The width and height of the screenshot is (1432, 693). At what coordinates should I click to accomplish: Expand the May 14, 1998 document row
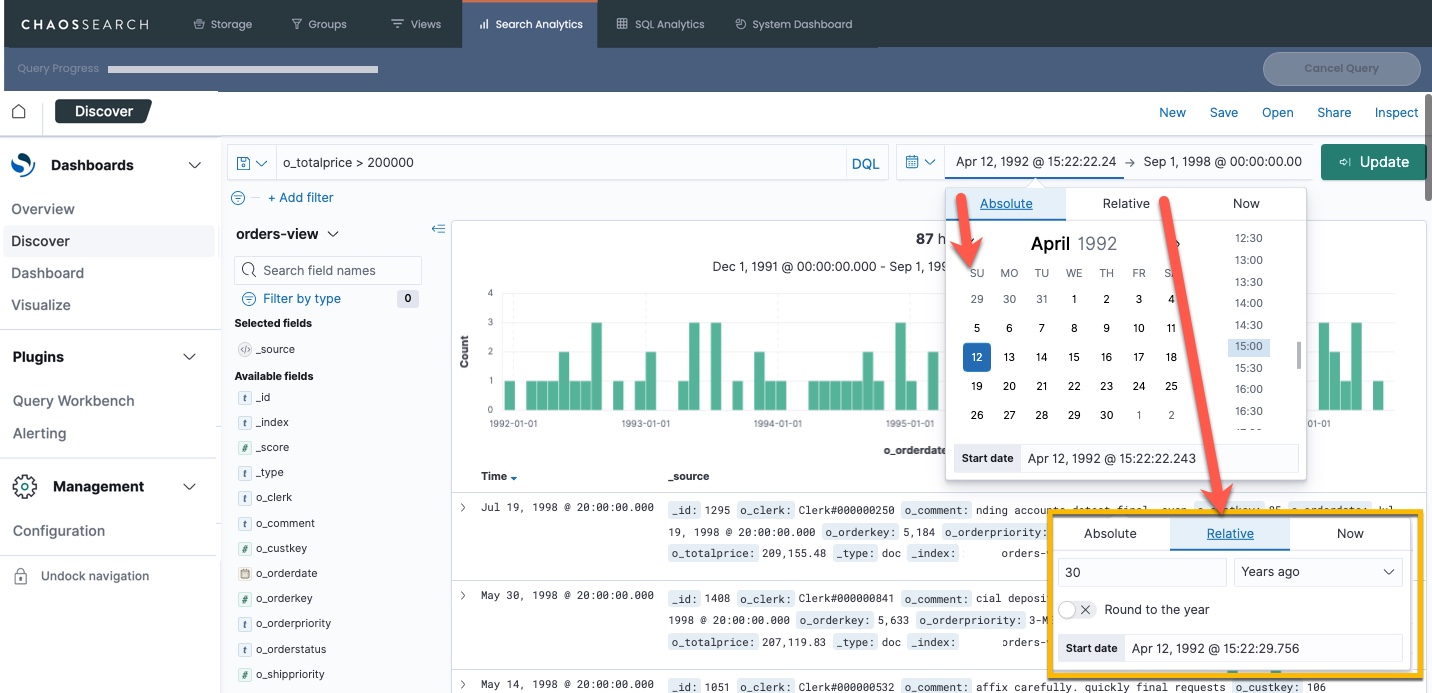point(464,685)
